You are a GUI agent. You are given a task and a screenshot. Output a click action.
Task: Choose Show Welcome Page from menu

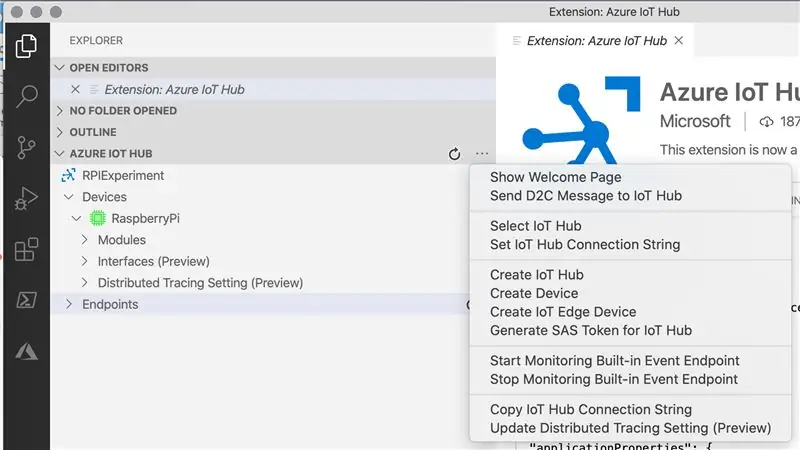[556, 177]
